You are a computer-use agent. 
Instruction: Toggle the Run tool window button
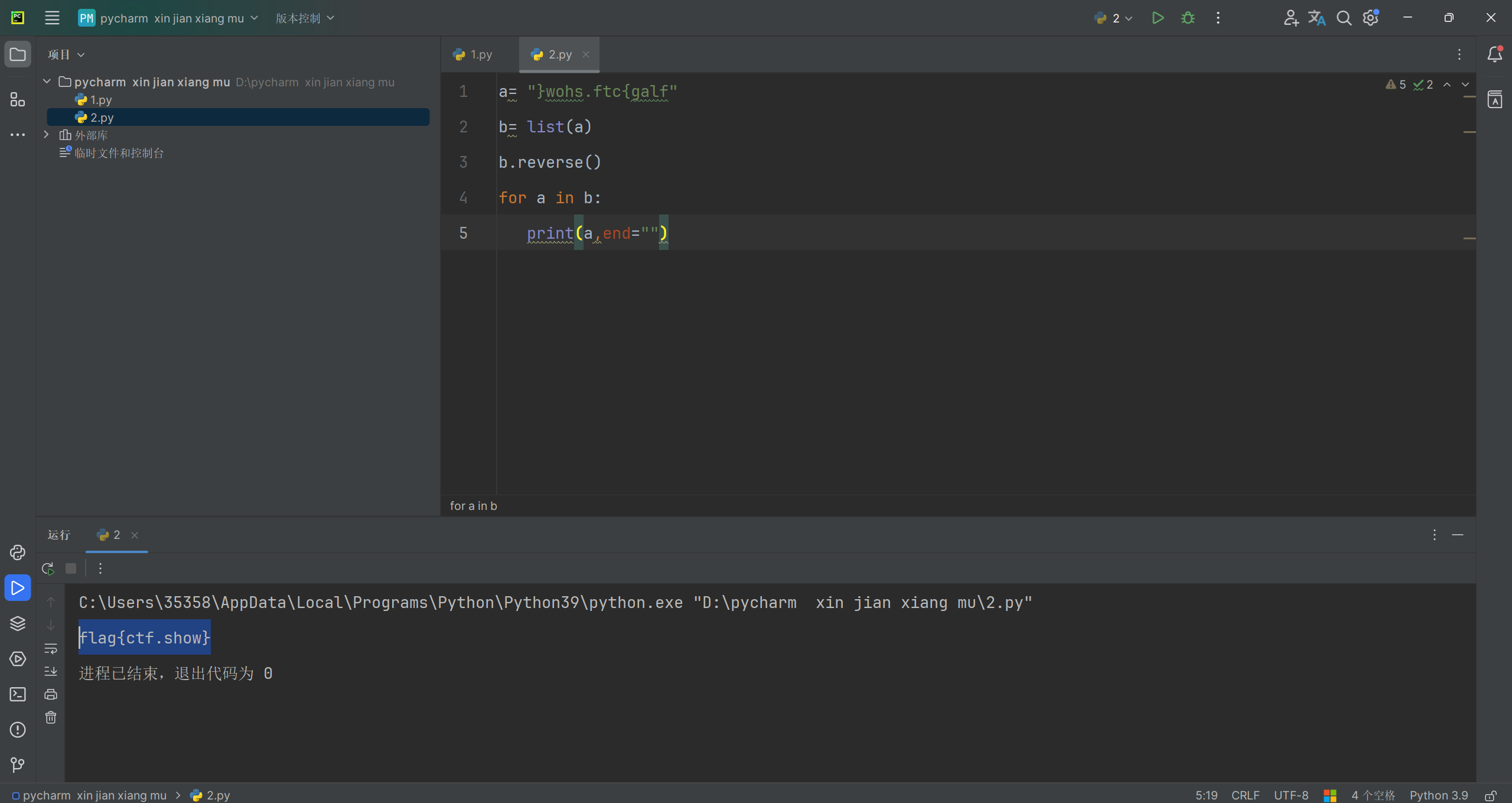[18, 588]
